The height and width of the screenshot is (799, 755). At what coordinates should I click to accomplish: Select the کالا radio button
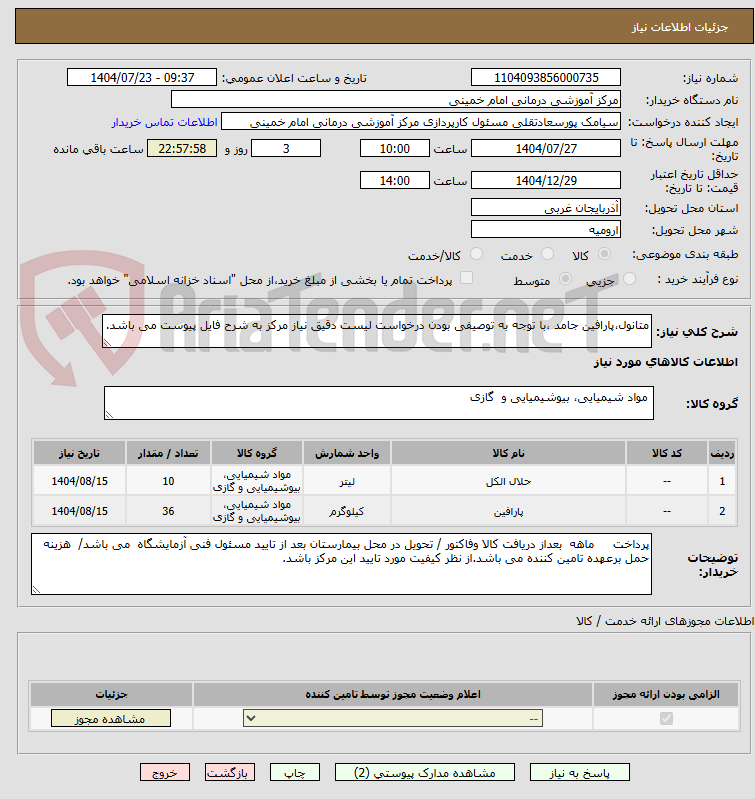coord(604,253)
